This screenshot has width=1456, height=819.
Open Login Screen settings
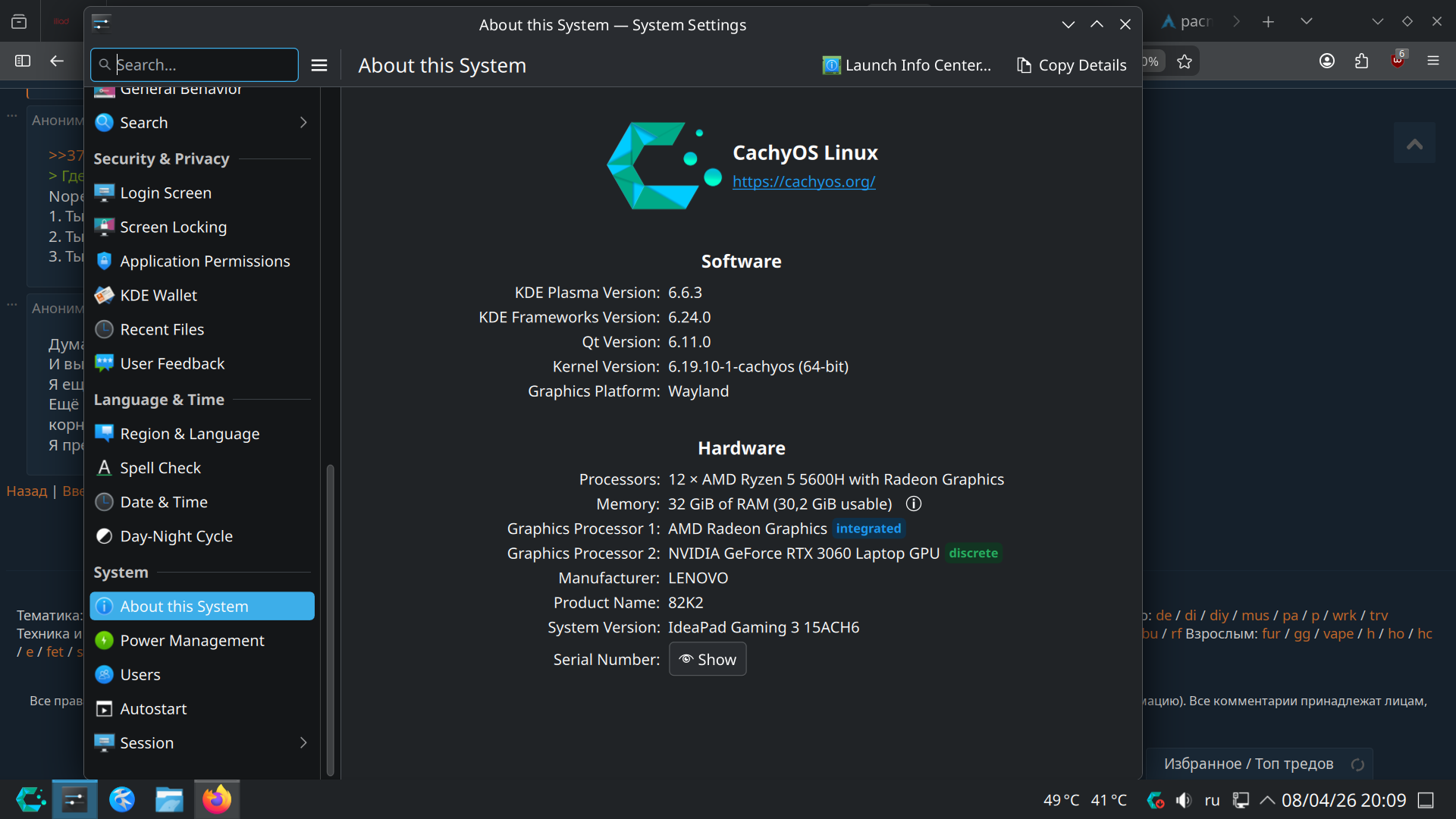click(201, 193)
